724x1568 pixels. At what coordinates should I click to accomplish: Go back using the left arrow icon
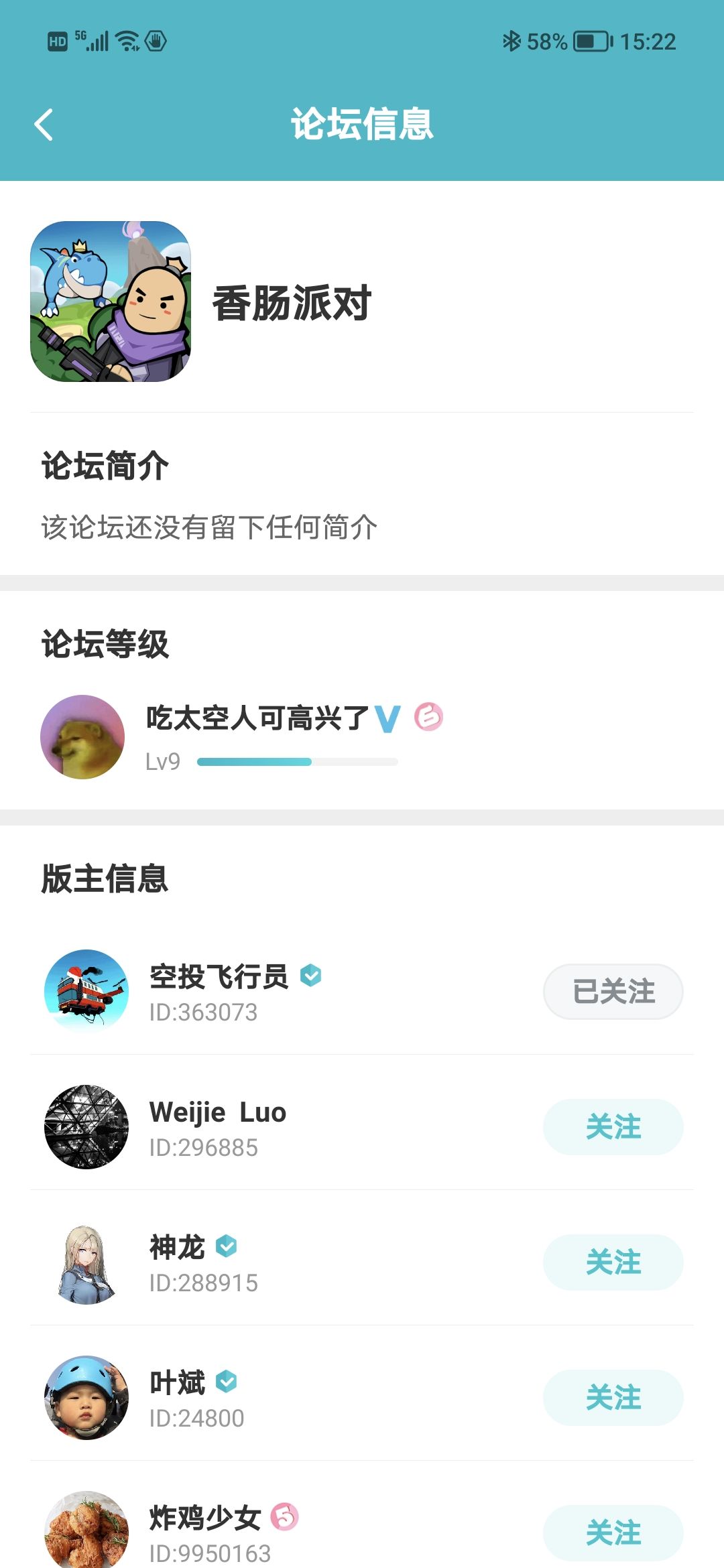[44, 125]
